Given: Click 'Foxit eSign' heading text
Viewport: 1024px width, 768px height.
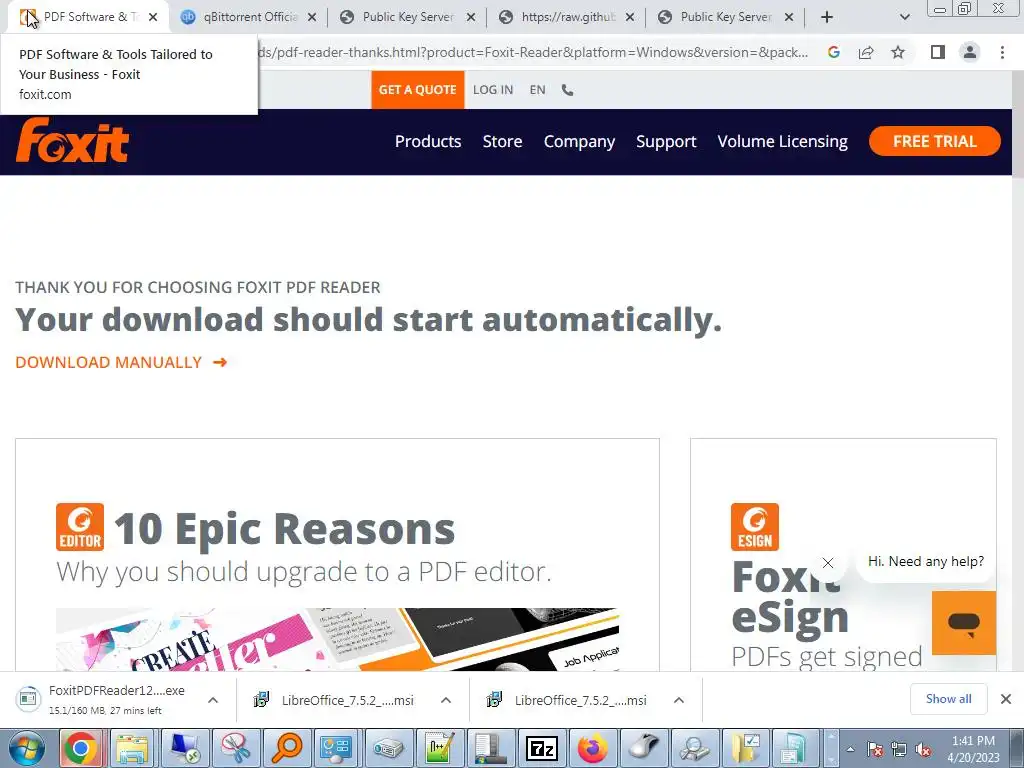Looking at the screenshot, I should click(x=790, y=598).
